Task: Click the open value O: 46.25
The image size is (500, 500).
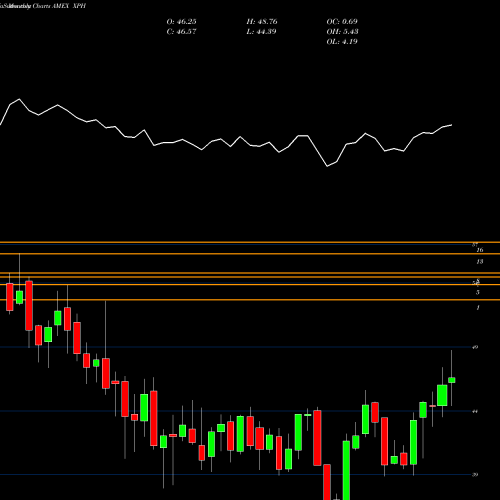Action: pyautogui.click(x=181, y=22)
